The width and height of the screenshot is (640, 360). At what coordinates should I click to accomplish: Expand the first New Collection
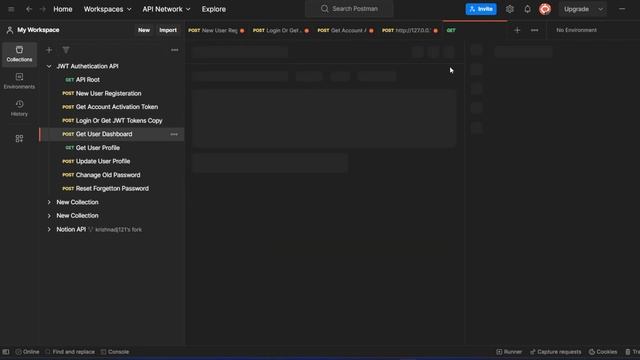[49, 202]
